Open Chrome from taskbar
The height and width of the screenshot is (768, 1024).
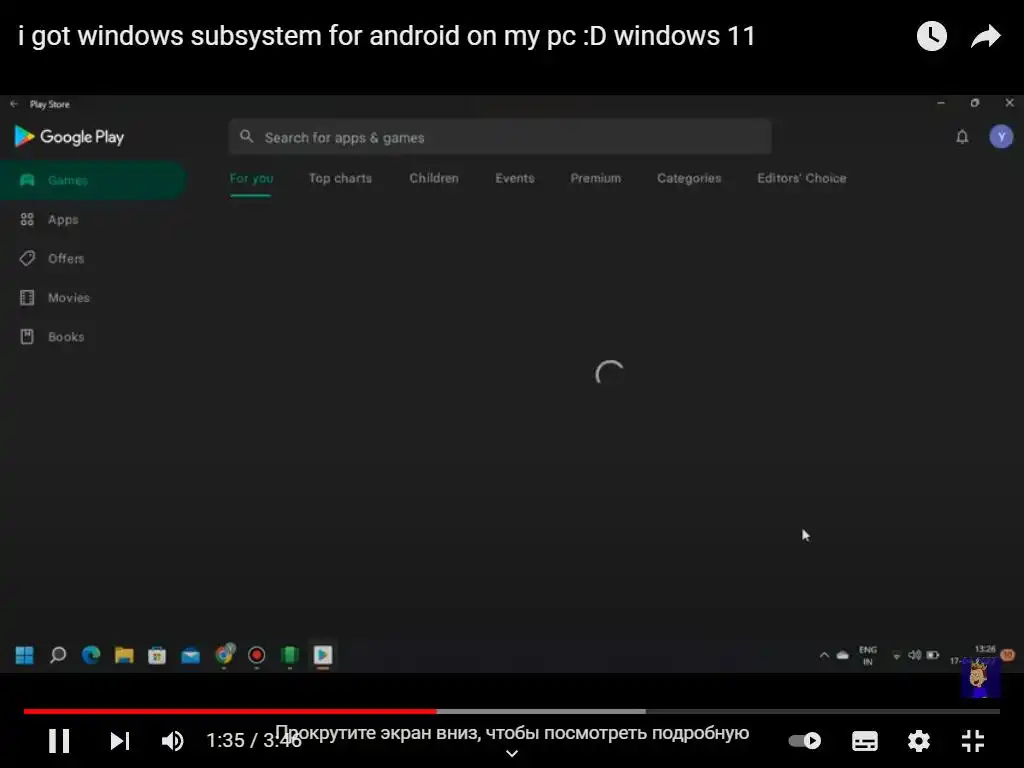pyautogui.click(x=225, y=654)
